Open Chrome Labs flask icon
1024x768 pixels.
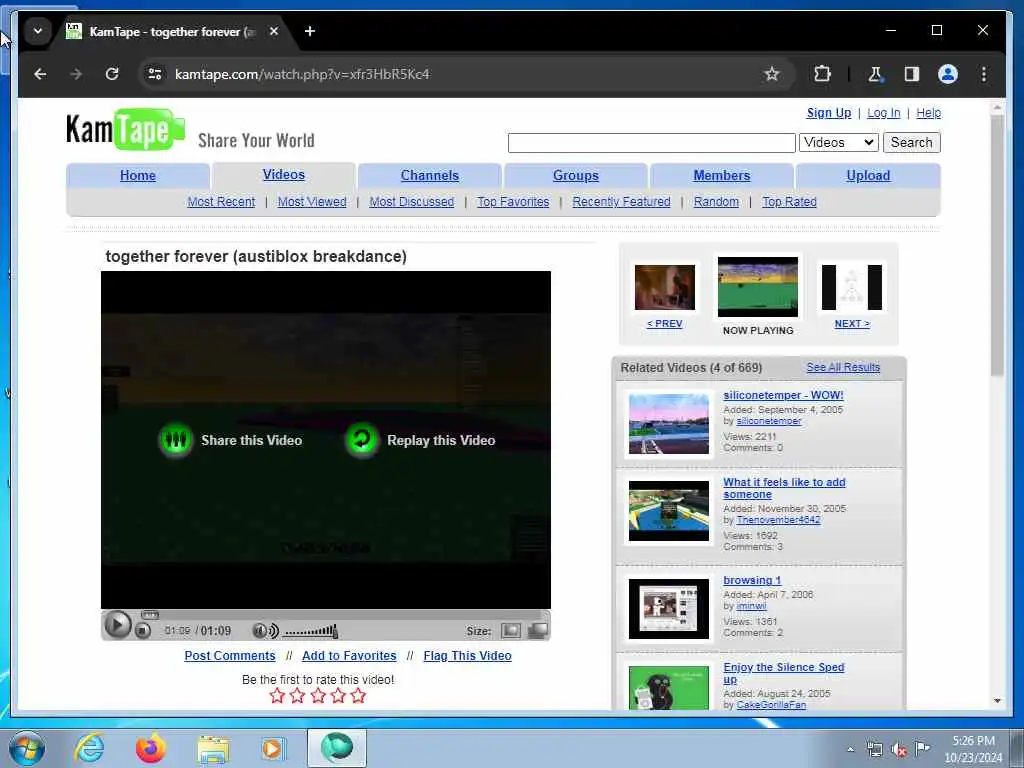875,74
